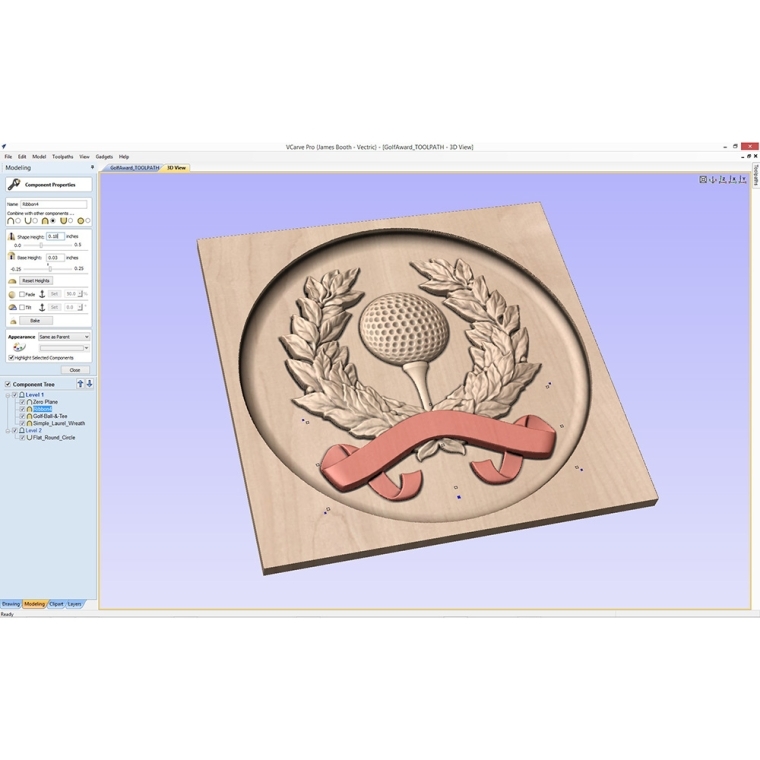The height and width of the screenshot is (760, 760).
Task: Collapse the Level 2 tree node
Action: tap(8, 430)
